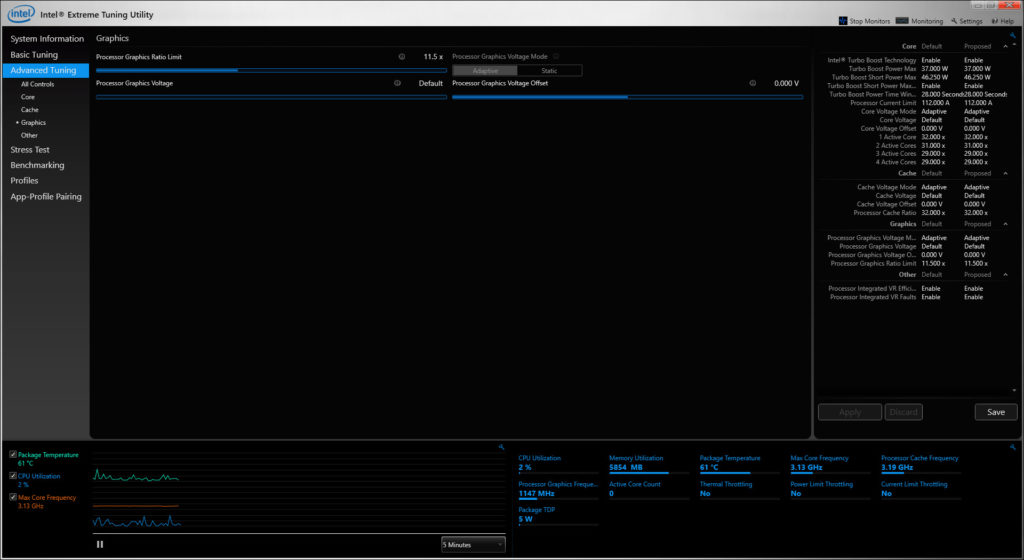1024x560 pixels.
Task: Click wrench icon above the monitoring graph
Action: click(x=501, y=447)
